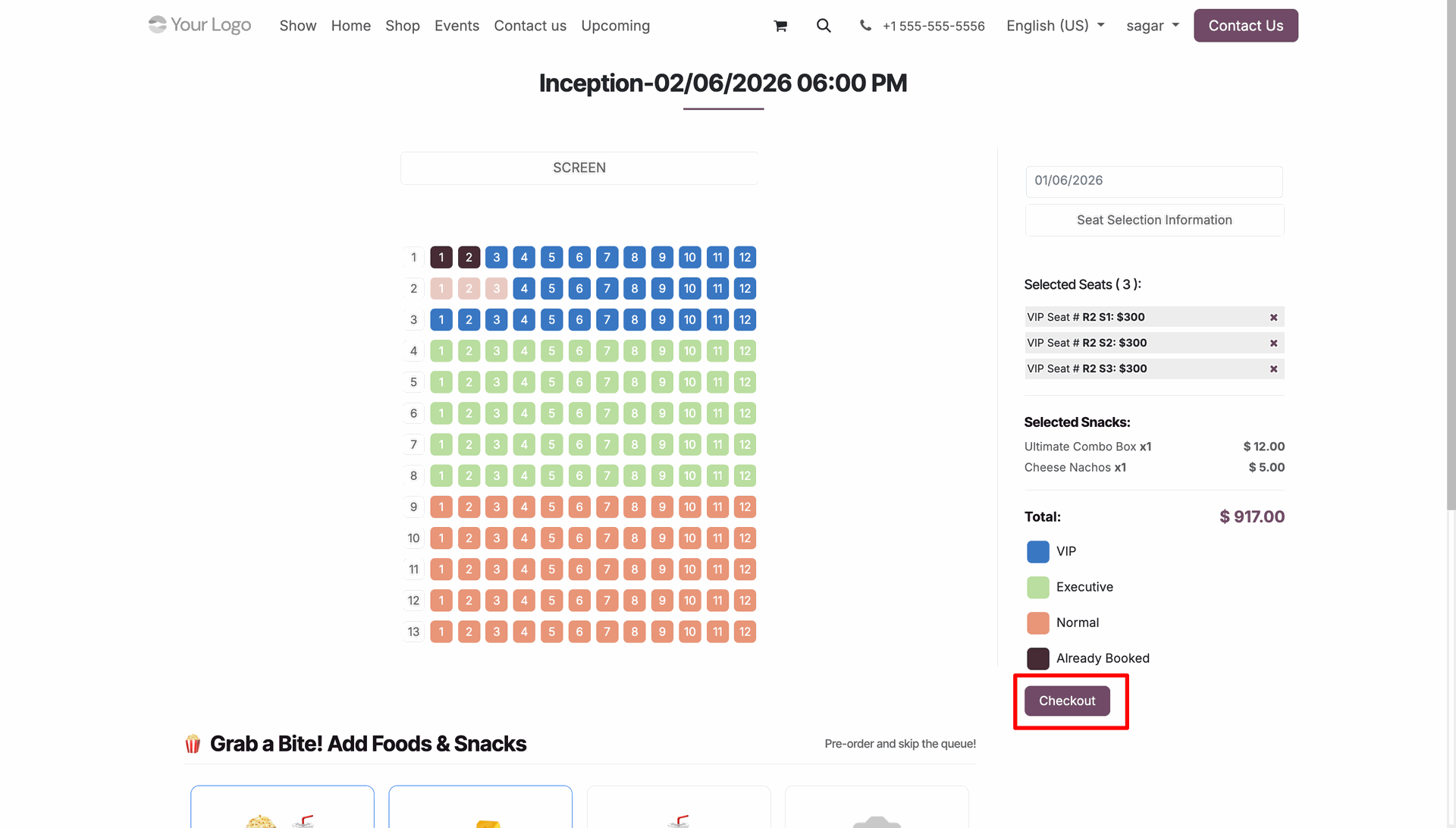
Task: Click Contact us in the navigation bar
Action: click(530, 26)
